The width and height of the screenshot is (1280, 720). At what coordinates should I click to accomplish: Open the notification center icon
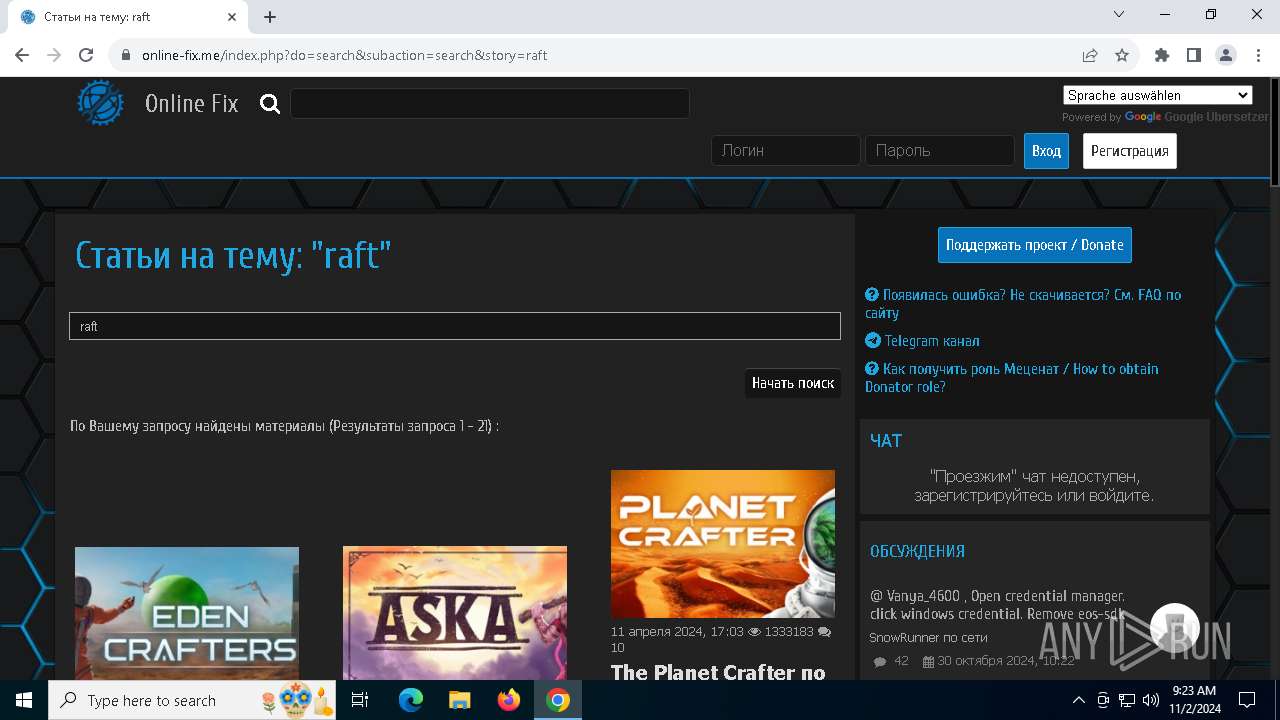(1247, 700)
